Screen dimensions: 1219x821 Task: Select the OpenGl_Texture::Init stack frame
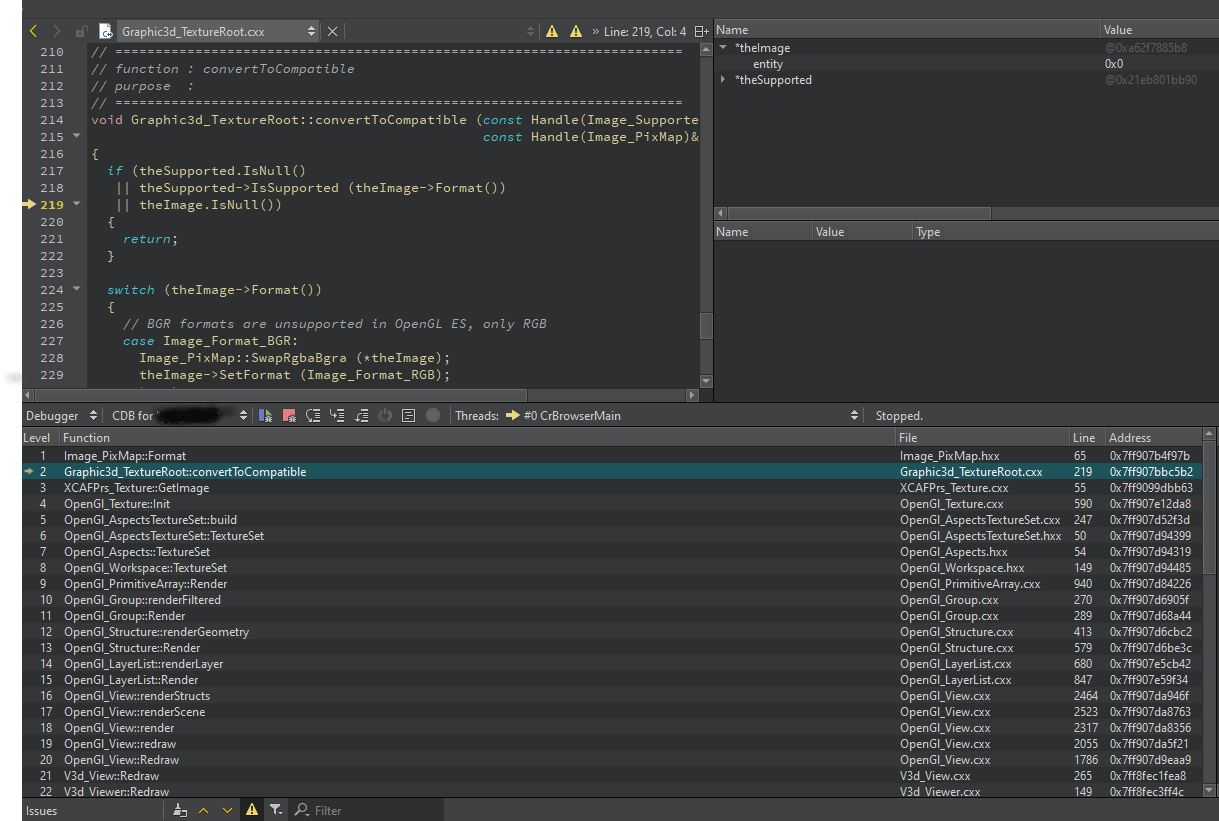coord(117,504)
